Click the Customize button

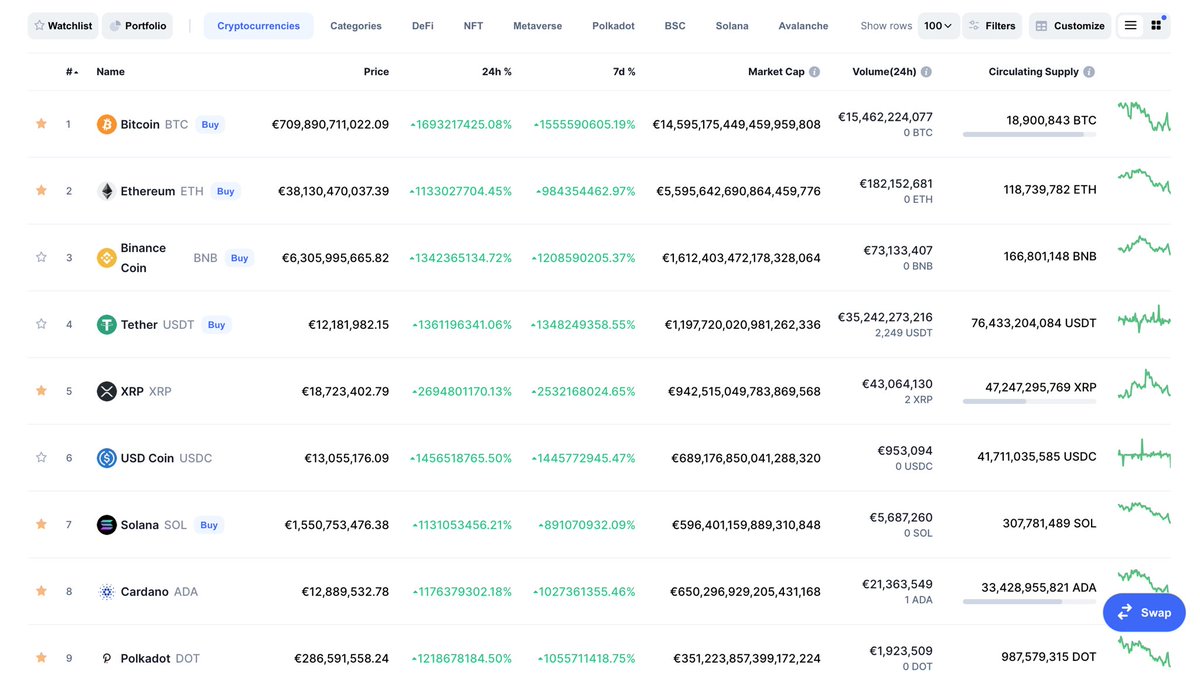tap(1069, 26)
